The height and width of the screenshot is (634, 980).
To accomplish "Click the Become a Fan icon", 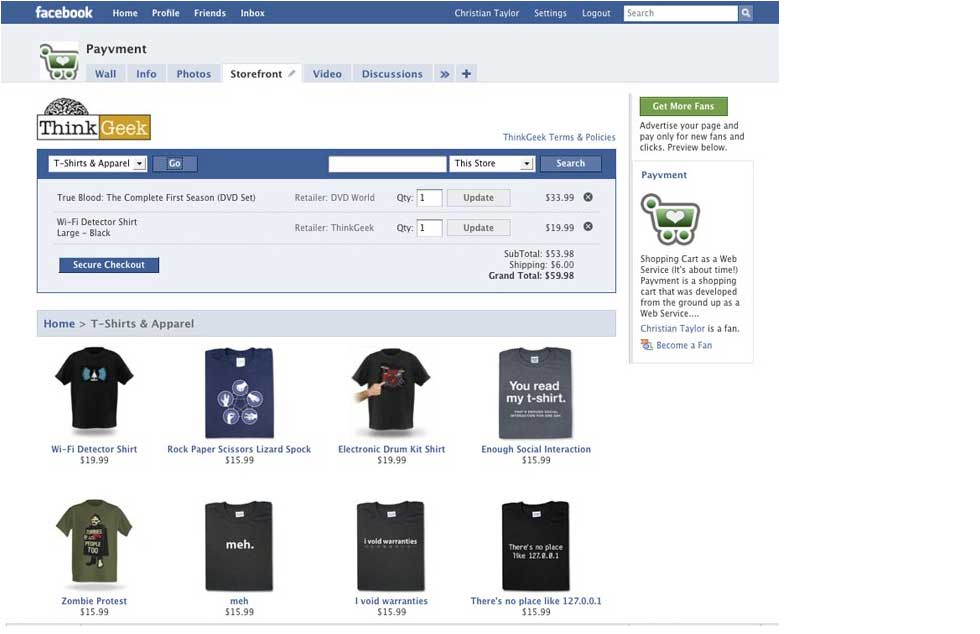I will tap(646, 345).
